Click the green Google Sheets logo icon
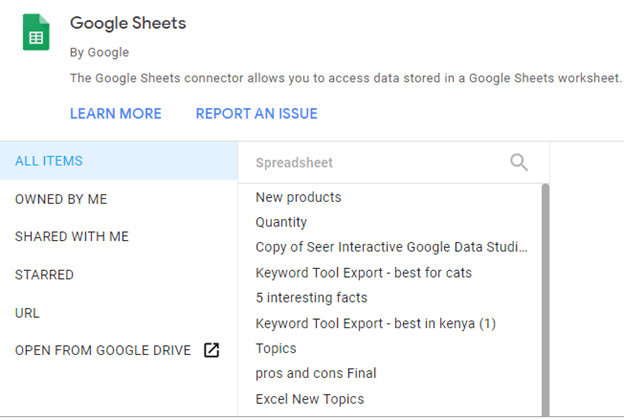The width and height of the screenshot is (624, 420). [36, 32]
